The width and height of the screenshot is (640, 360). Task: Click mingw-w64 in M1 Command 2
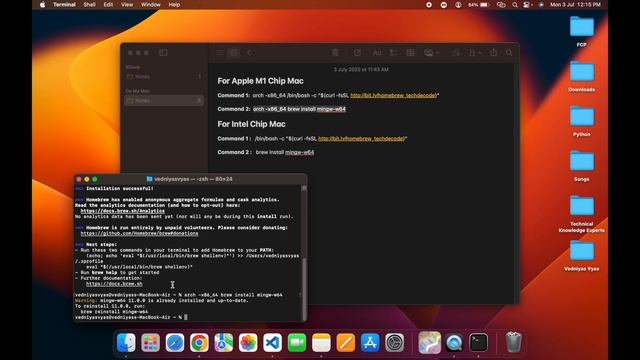coord(331,109)
